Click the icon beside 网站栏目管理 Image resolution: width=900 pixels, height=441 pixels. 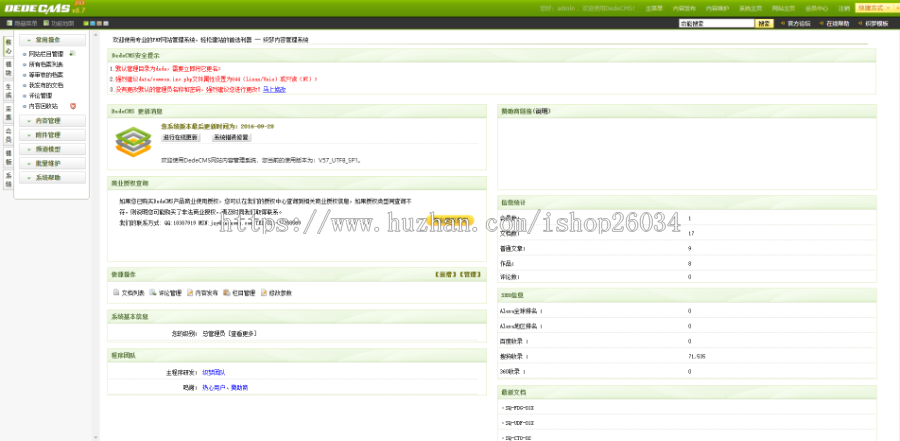[72, 53]
